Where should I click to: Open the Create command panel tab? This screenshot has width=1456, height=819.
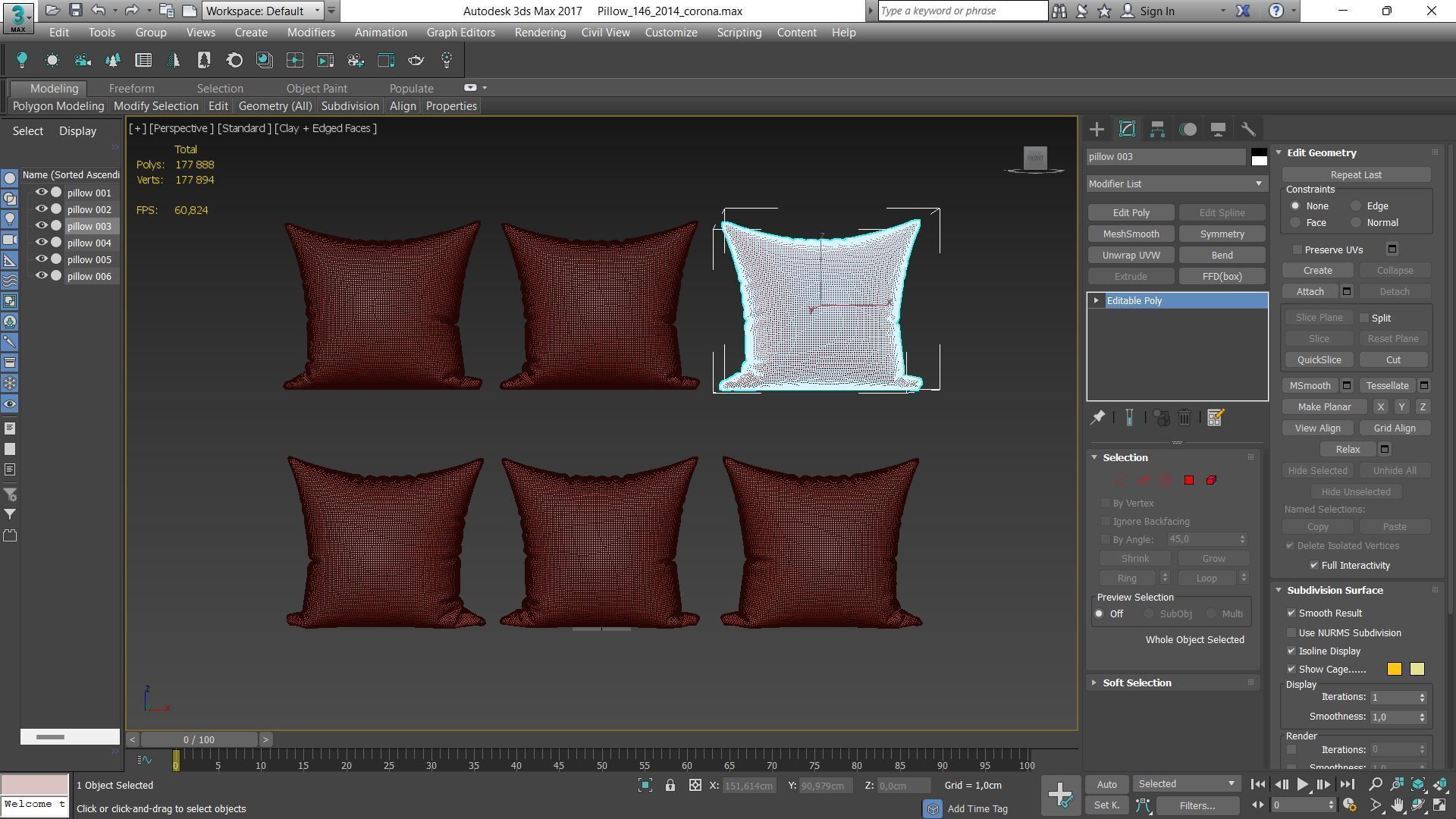click(1097, 129)
